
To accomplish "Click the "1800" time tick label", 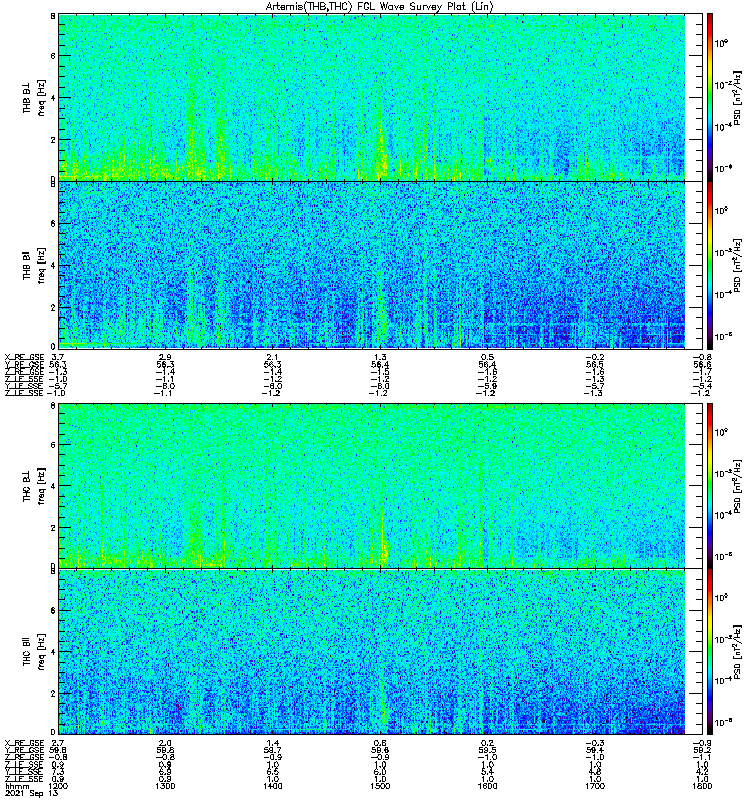I will tap(702, 786).
